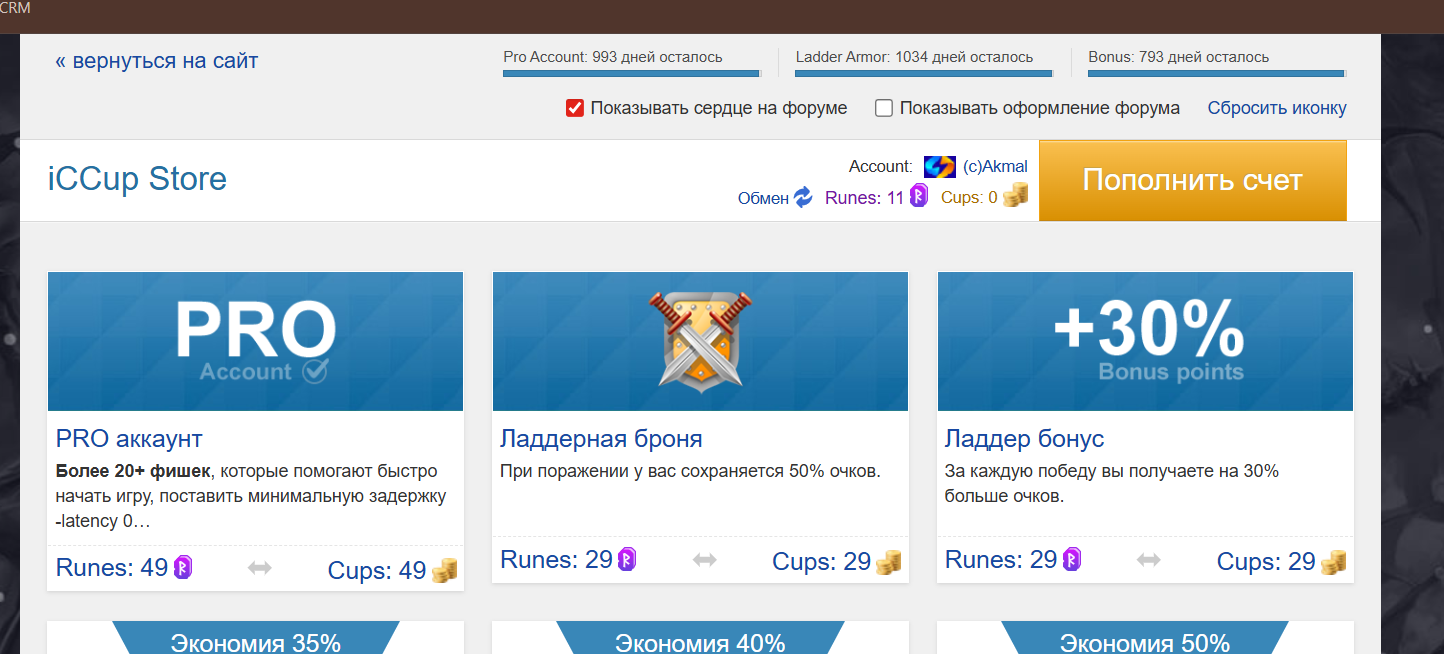Click the exchange arrows icon next to Обмен
The width and height of the screenshot is (1444, 654).
click(804, 197)
